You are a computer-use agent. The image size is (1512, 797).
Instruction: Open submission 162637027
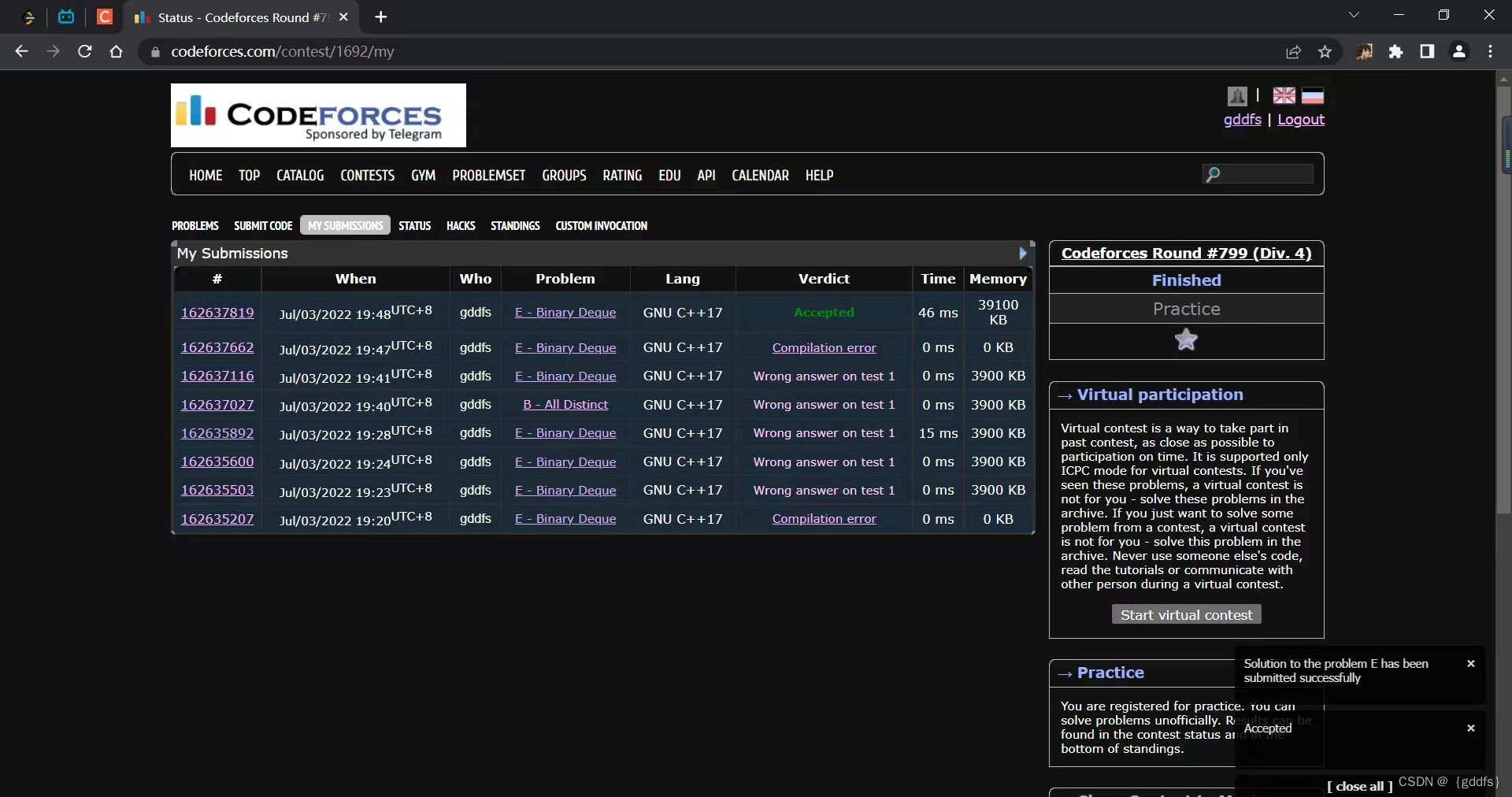point(217,405)
